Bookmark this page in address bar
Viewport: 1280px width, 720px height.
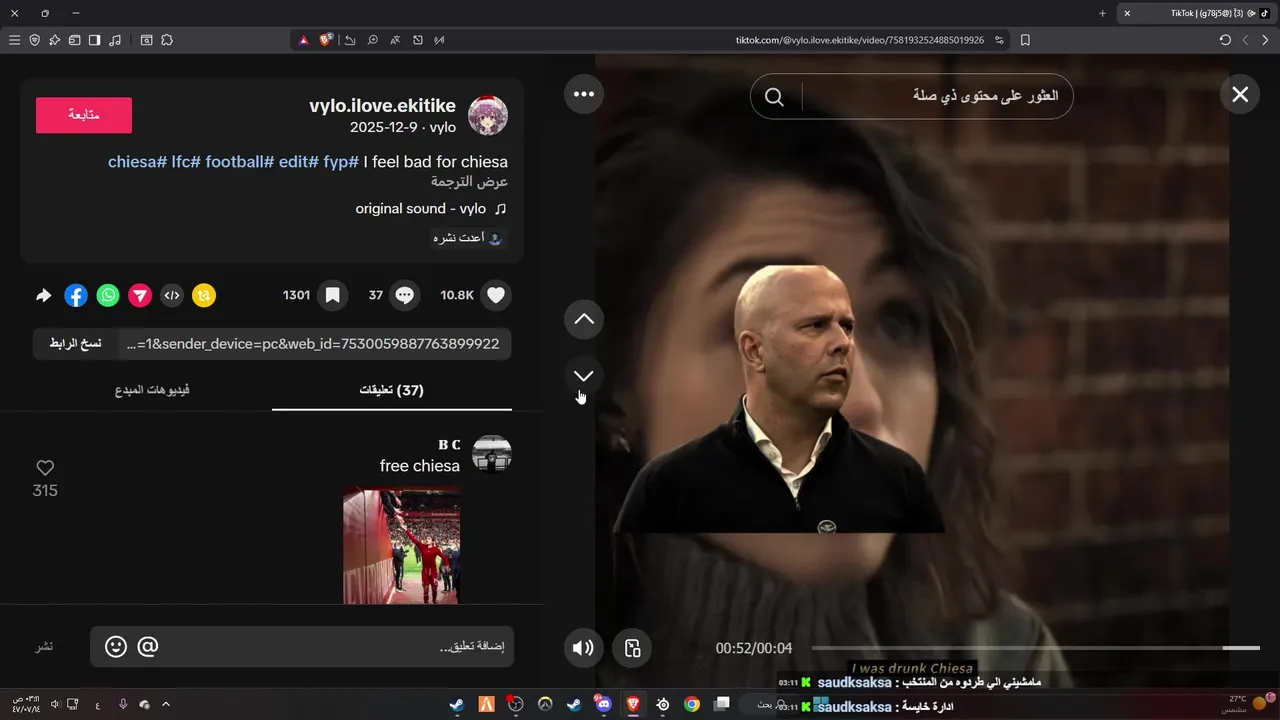(1025, 40)
